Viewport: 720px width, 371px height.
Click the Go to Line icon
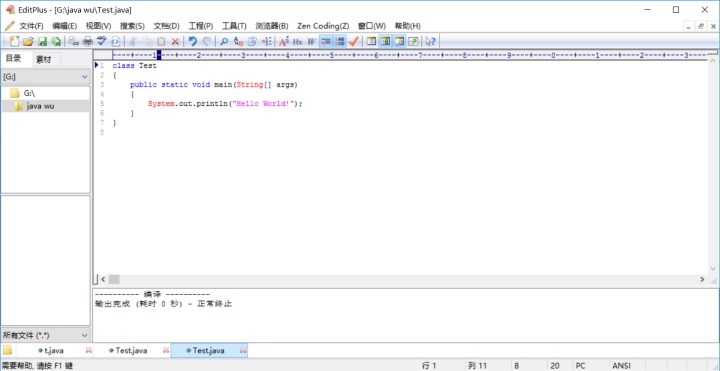click(x=266, y=41)
